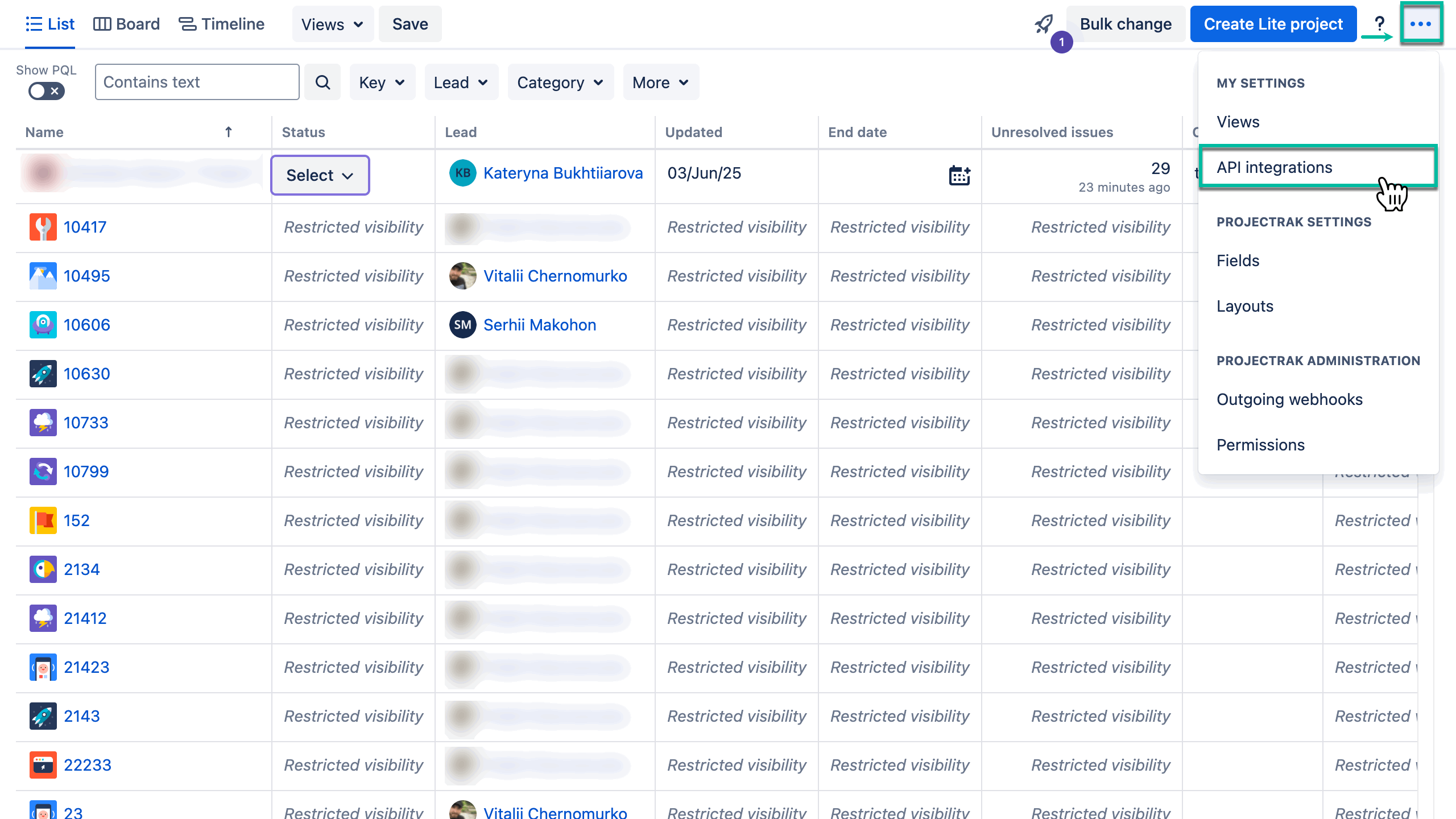Click the rocket icon next to project 10630
This screenshot has height=819, width=1456.
tap(43, 374)
